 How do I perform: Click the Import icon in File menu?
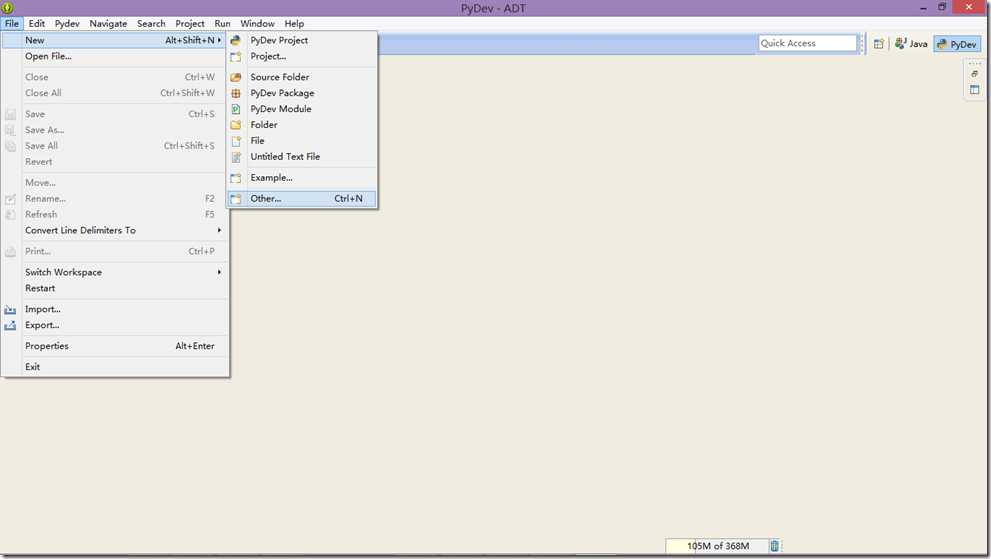coord(10,309)
